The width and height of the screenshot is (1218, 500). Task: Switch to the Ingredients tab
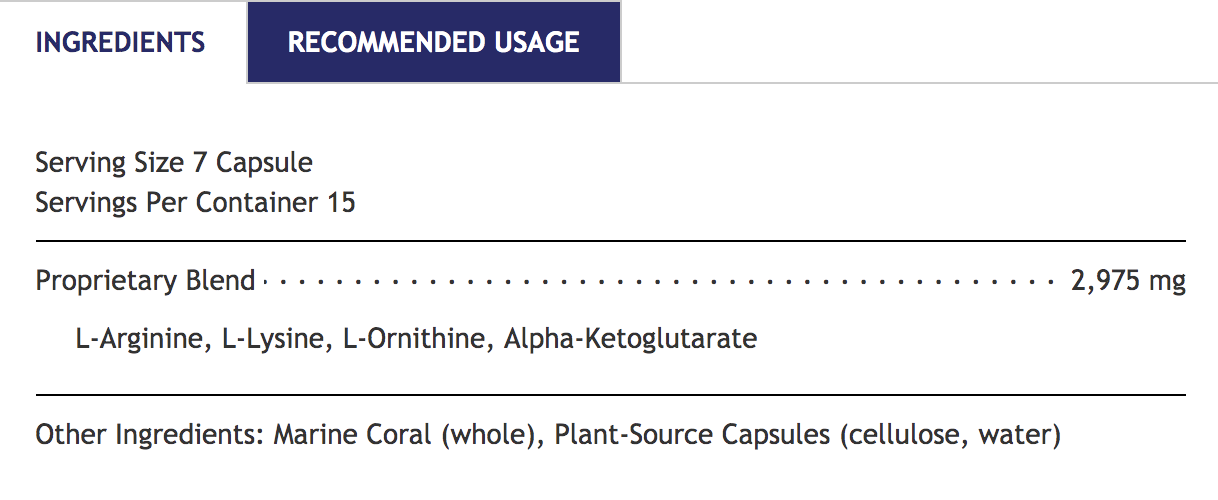pyautogui.click(x=120, y=42)
